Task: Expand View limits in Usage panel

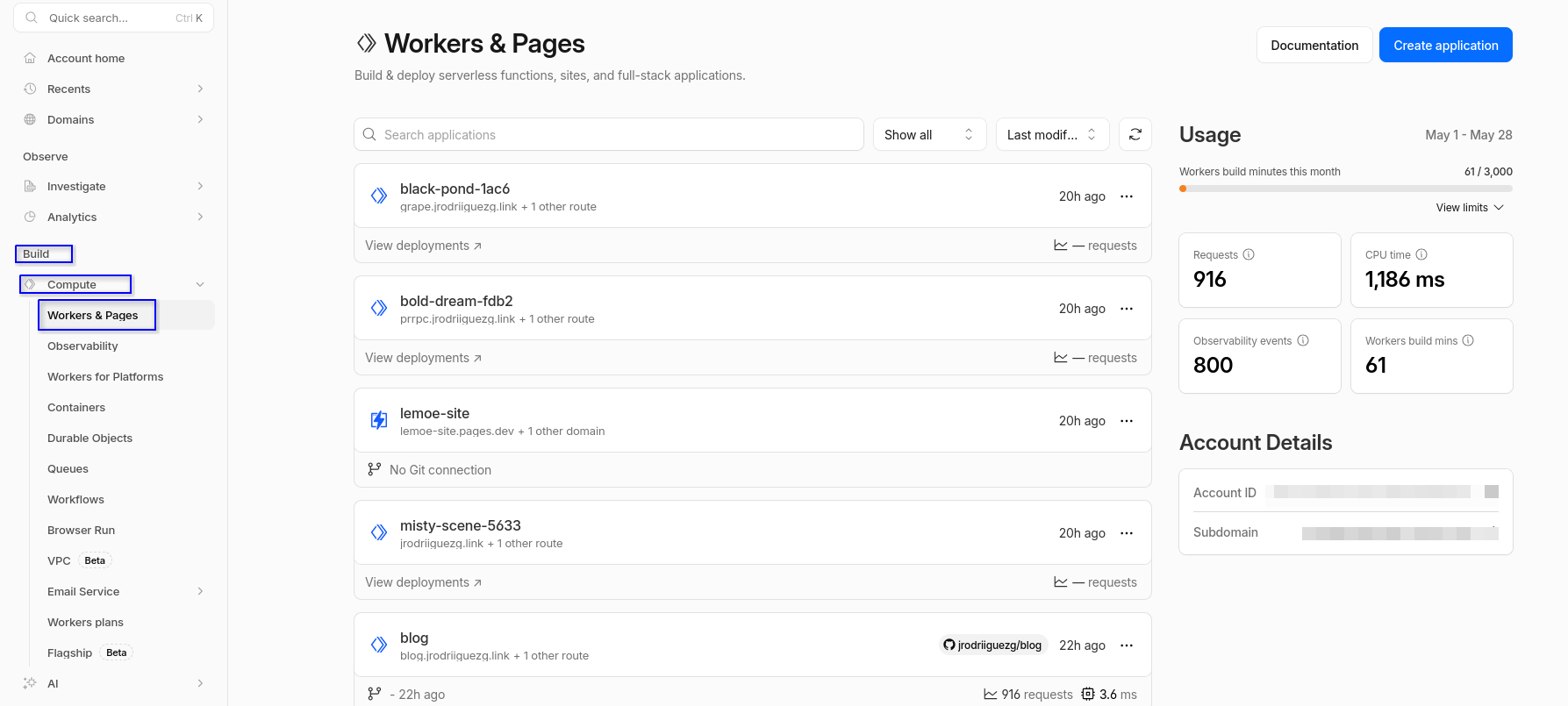Action: pos(1470,208)
